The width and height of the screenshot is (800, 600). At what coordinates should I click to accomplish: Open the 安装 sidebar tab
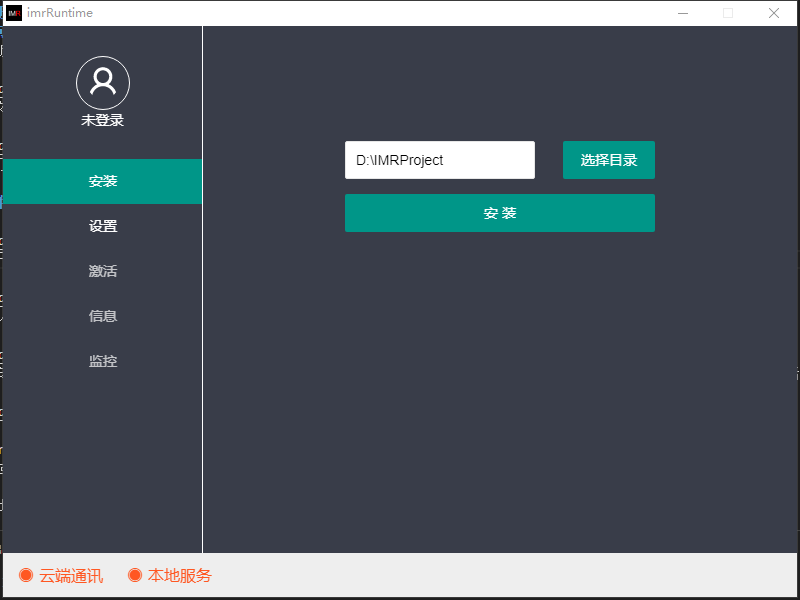(x=103, y=181)
